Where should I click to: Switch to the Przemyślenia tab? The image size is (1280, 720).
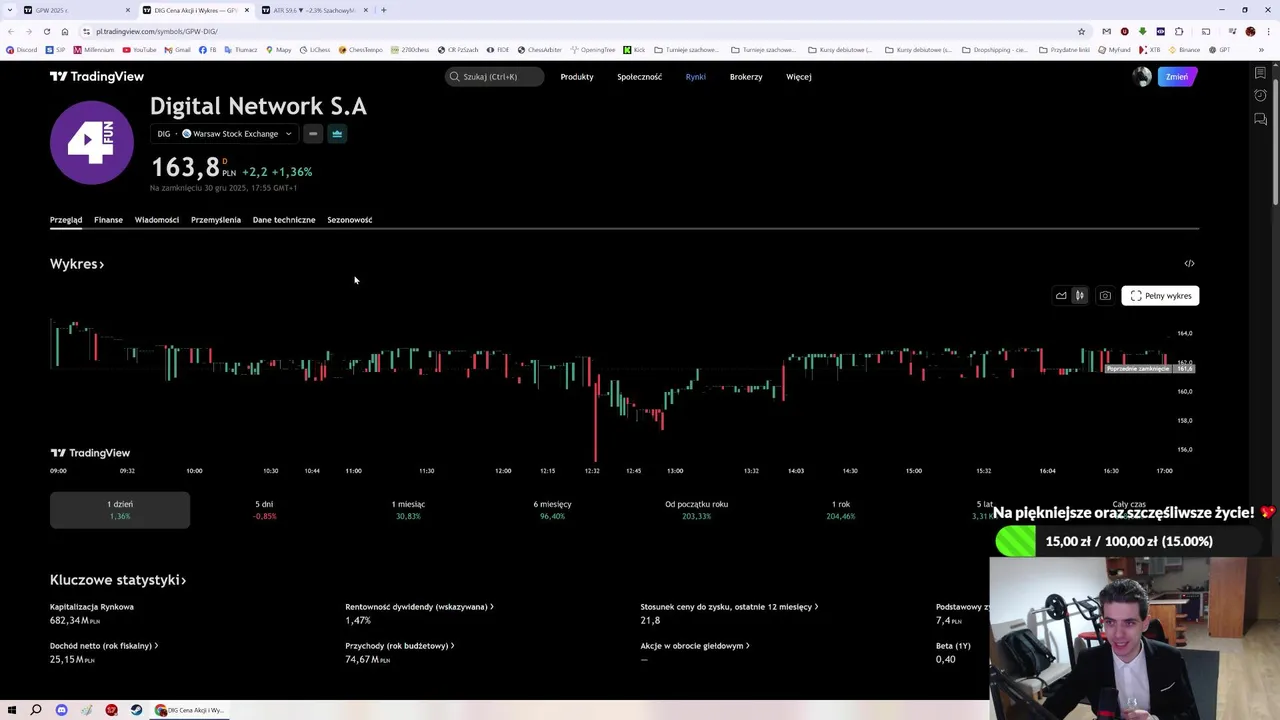(216, 220)
